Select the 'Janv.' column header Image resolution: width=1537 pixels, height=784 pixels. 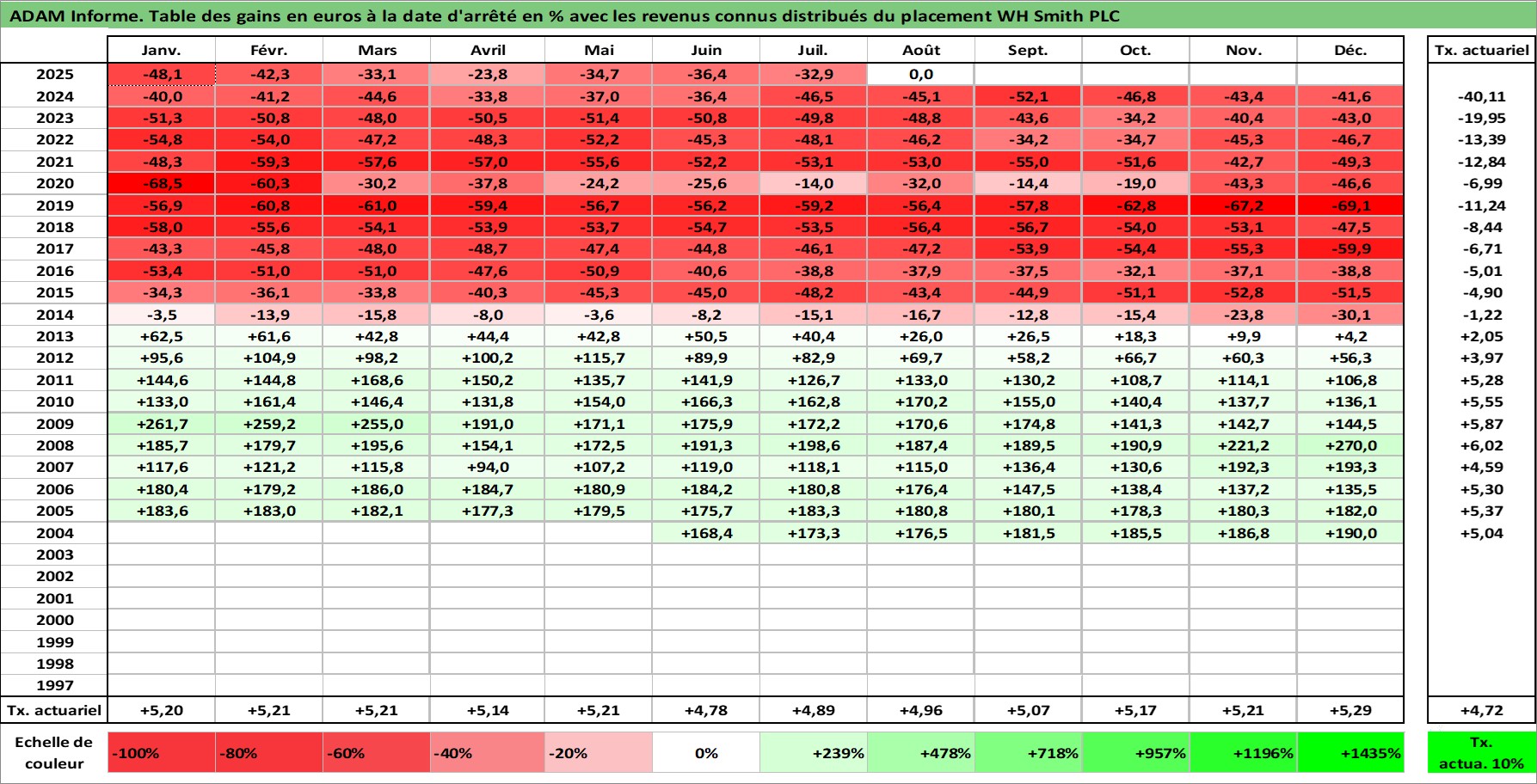(x=161, y=51)
